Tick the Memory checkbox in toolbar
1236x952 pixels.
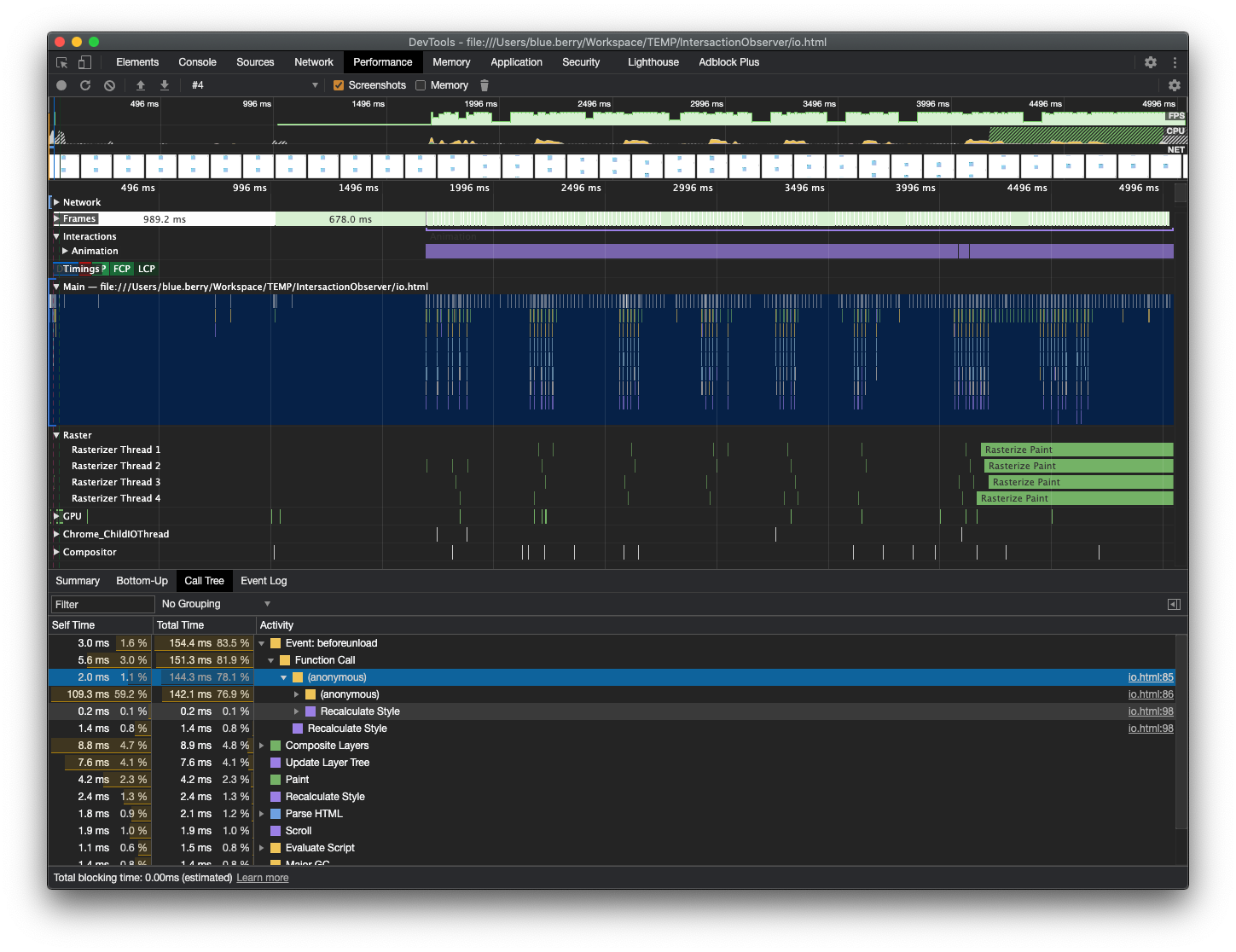point(421,85)
